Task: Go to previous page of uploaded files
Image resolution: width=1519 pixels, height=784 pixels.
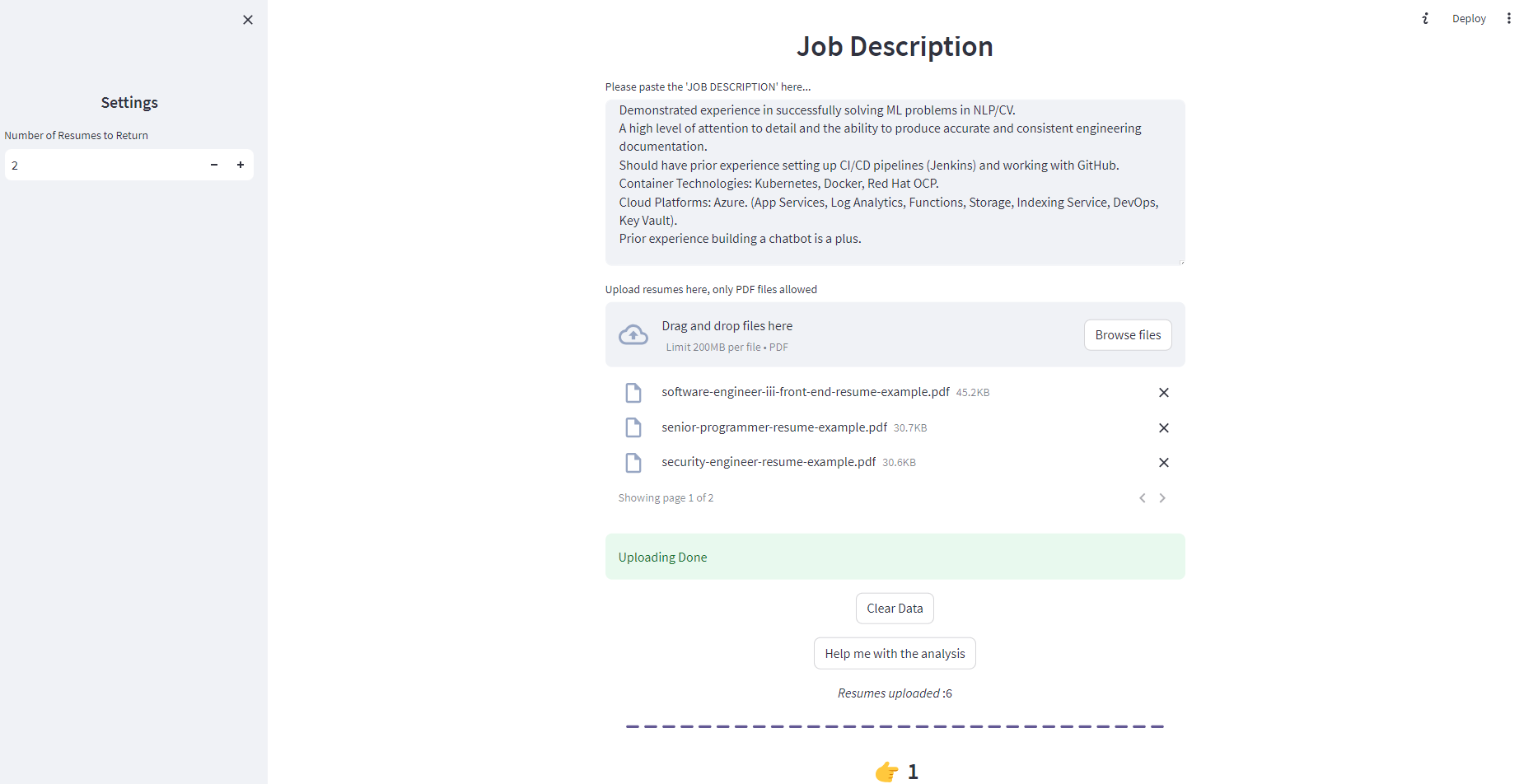Action: tap(1142, 497)
